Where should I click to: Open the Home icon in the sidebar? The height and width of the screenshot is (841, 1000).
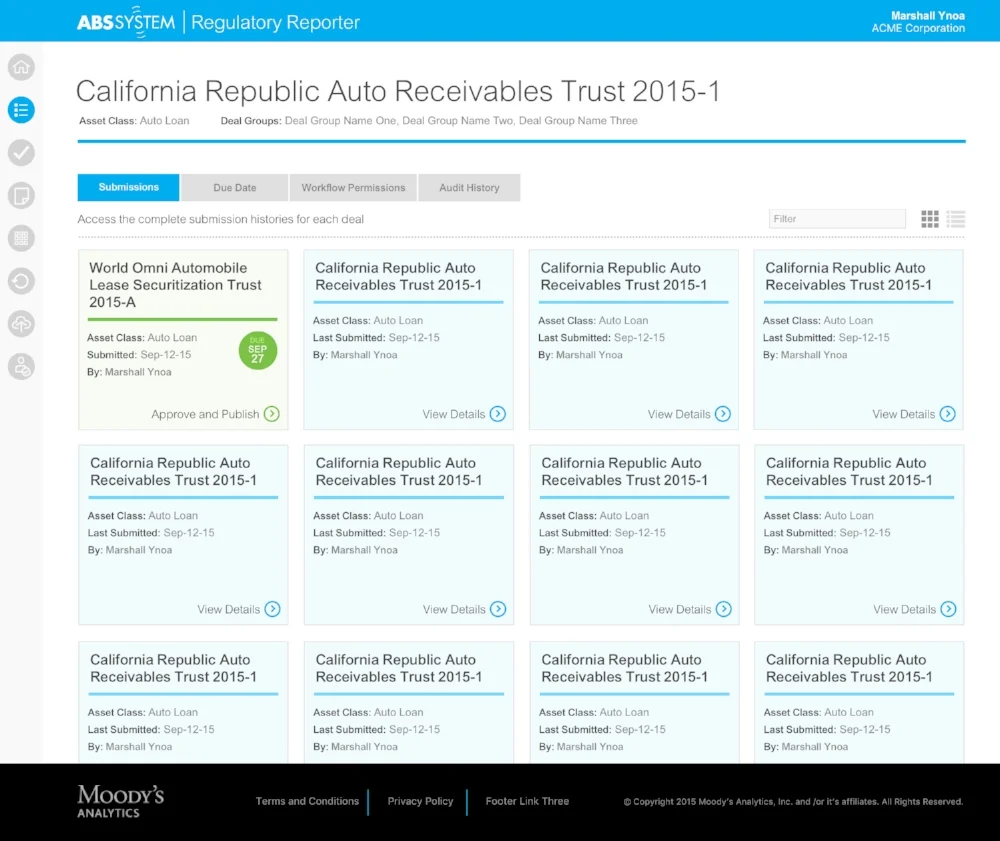click(21, 67)
